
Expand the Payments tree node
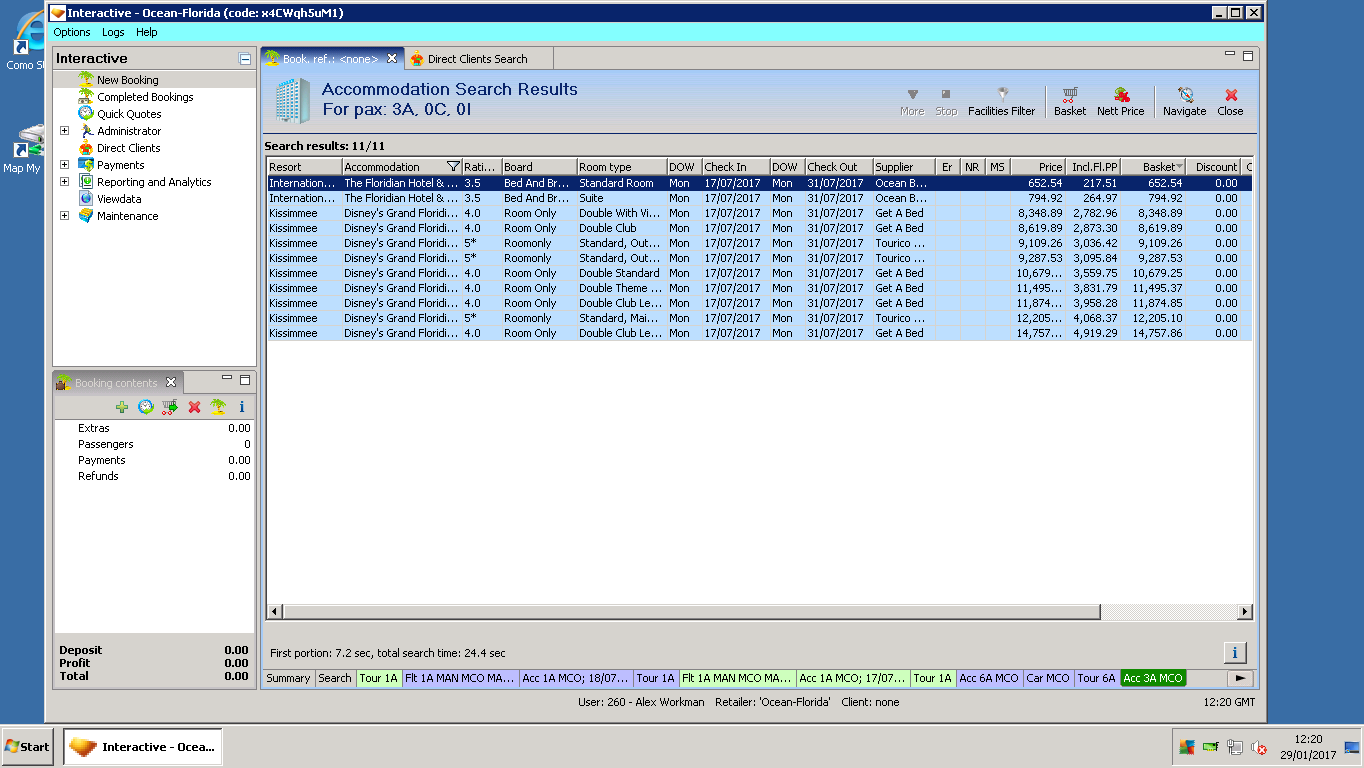click(65, 165)
